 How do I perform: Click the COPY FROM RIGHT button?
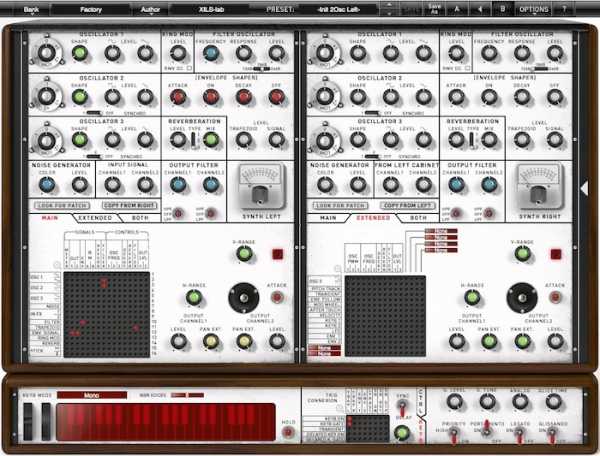point(130,205)
